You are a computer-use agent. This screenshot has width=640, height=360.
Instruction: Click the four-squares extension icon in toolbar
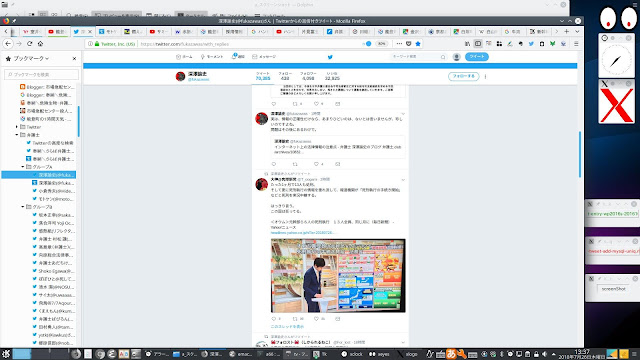point(499,44)
